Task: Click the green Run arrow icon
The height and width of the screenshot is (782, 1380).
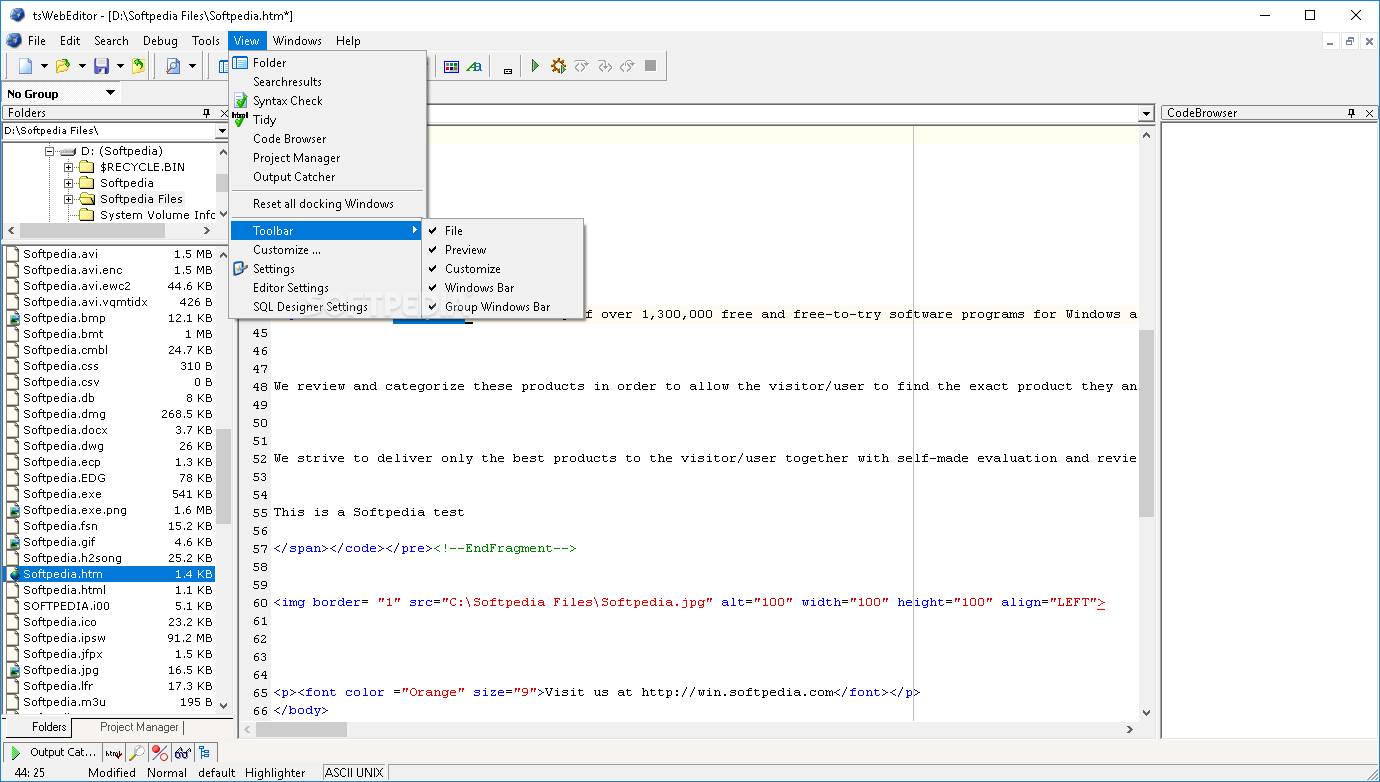Action: click(535, 66)
